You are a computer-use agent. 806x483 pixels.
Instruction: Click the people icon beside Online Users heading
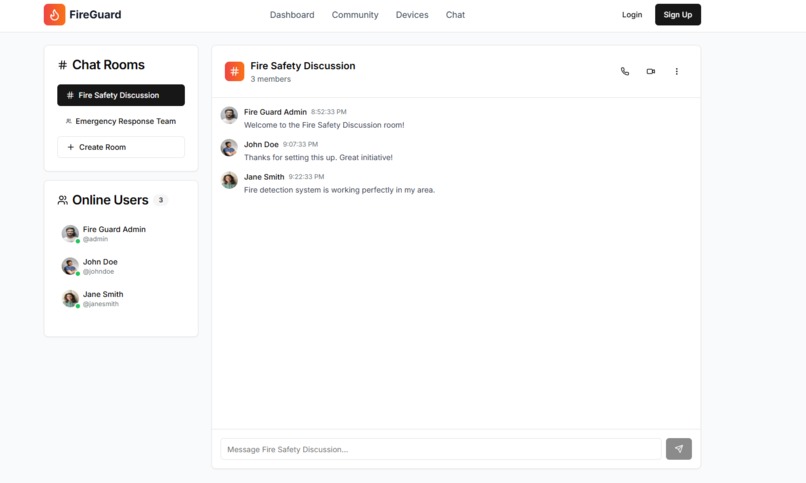point(63,200)
